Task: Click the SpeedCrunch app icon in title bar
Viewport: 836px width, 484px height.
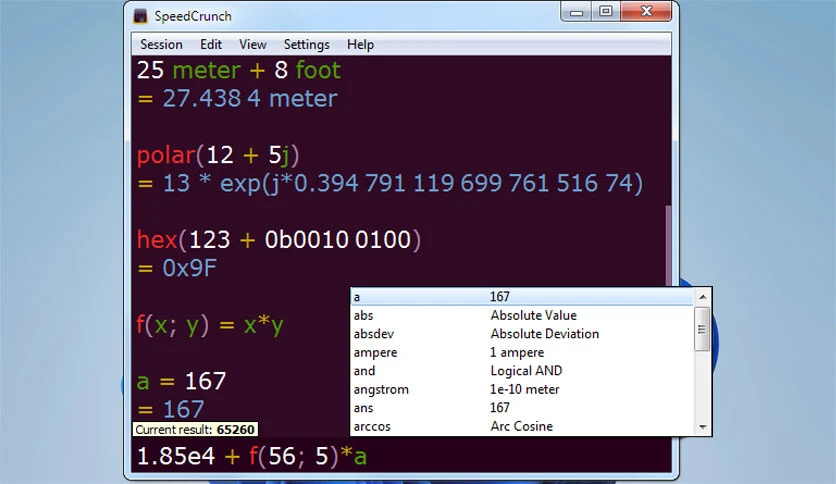Action: tap(140, 16)
